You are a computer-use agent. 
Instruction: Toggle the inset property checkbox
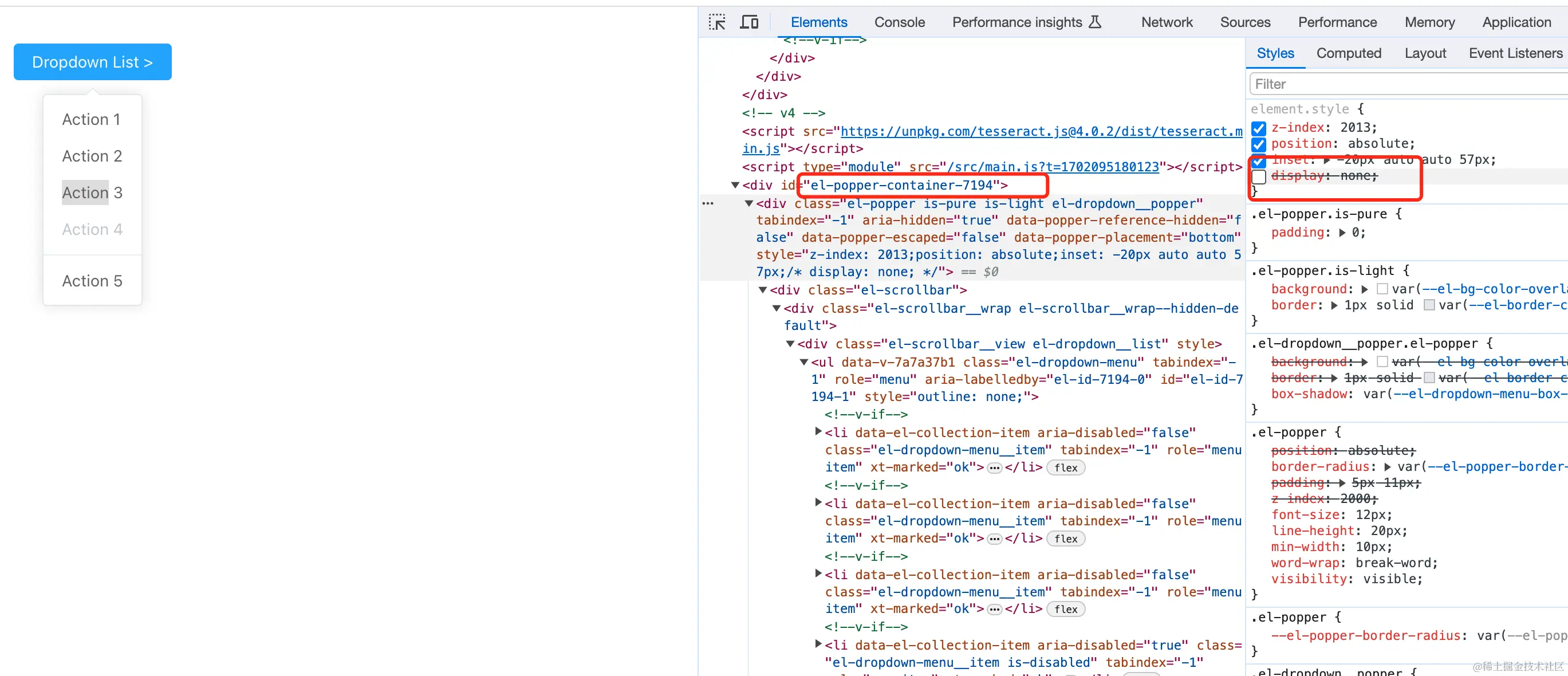(x=1259, y=161)
